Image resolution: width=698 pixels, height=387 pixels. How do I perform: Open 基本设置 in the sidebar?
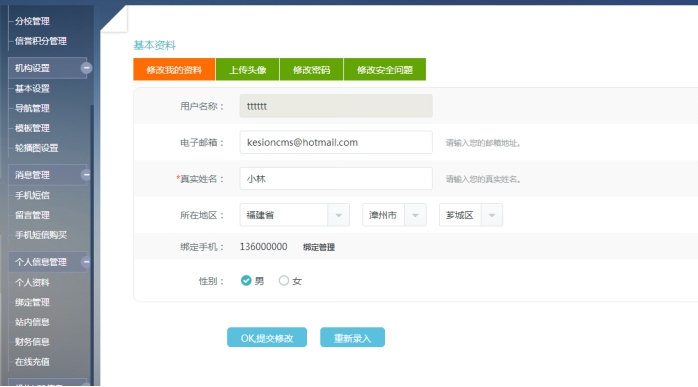[x=32, y=88]
